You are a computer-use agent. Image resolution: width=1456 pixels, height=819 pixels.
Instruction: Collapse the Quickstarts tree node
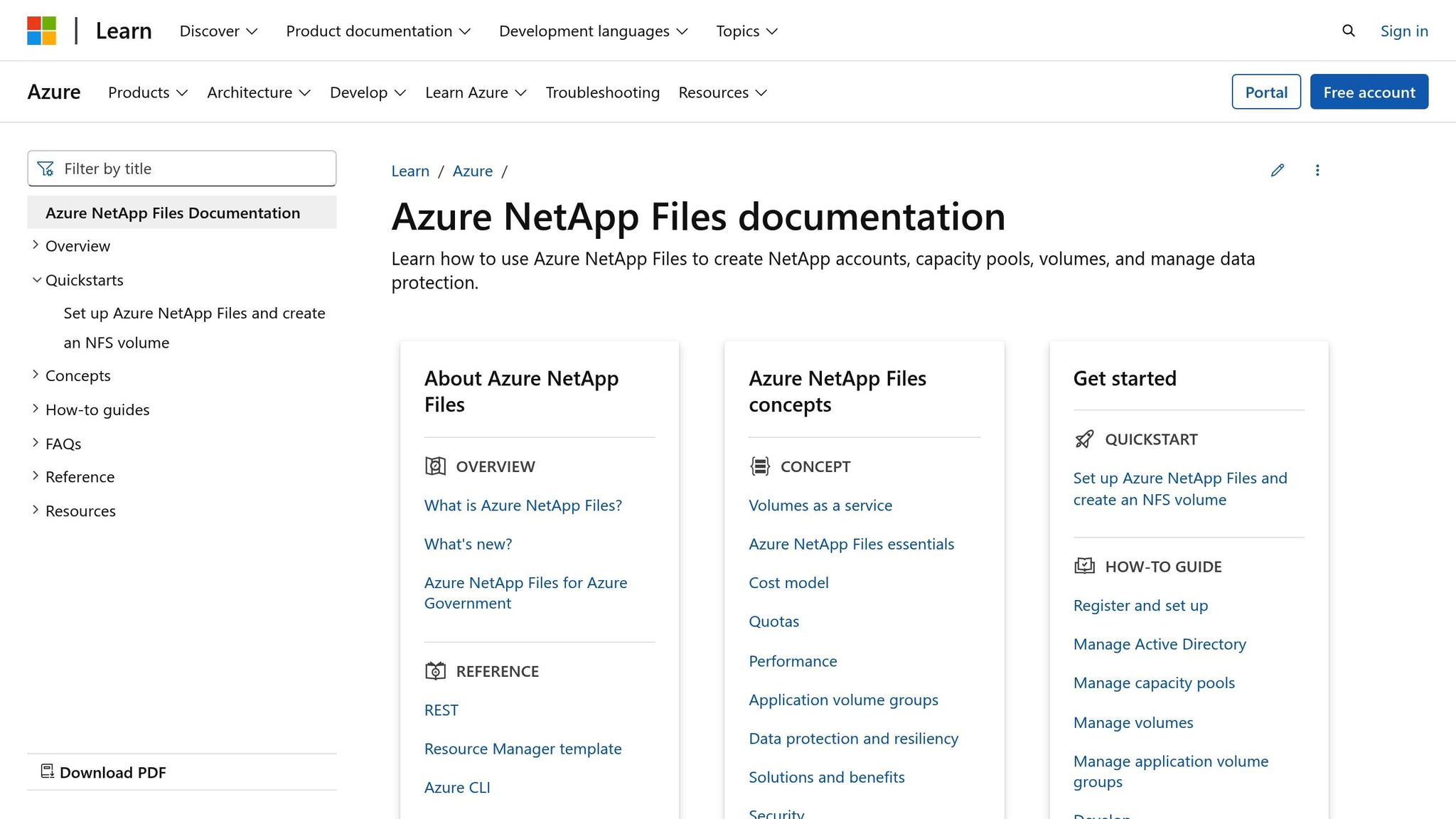[x=36, y=279]
